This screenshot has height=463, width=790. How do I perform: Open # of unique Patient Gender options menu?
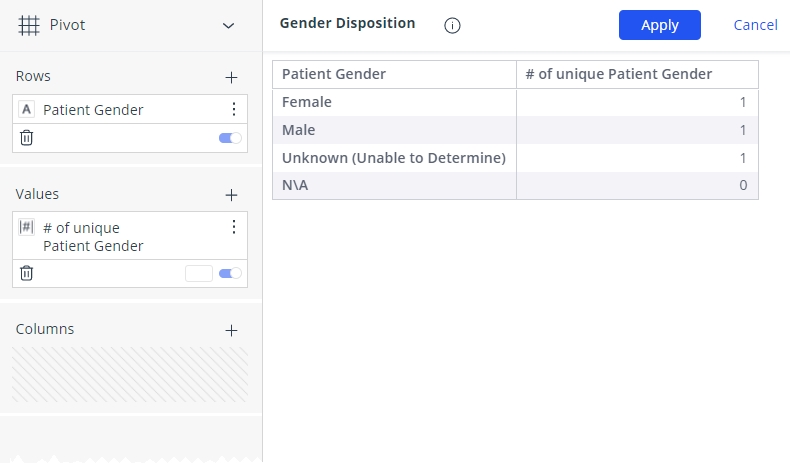(234, 227)
